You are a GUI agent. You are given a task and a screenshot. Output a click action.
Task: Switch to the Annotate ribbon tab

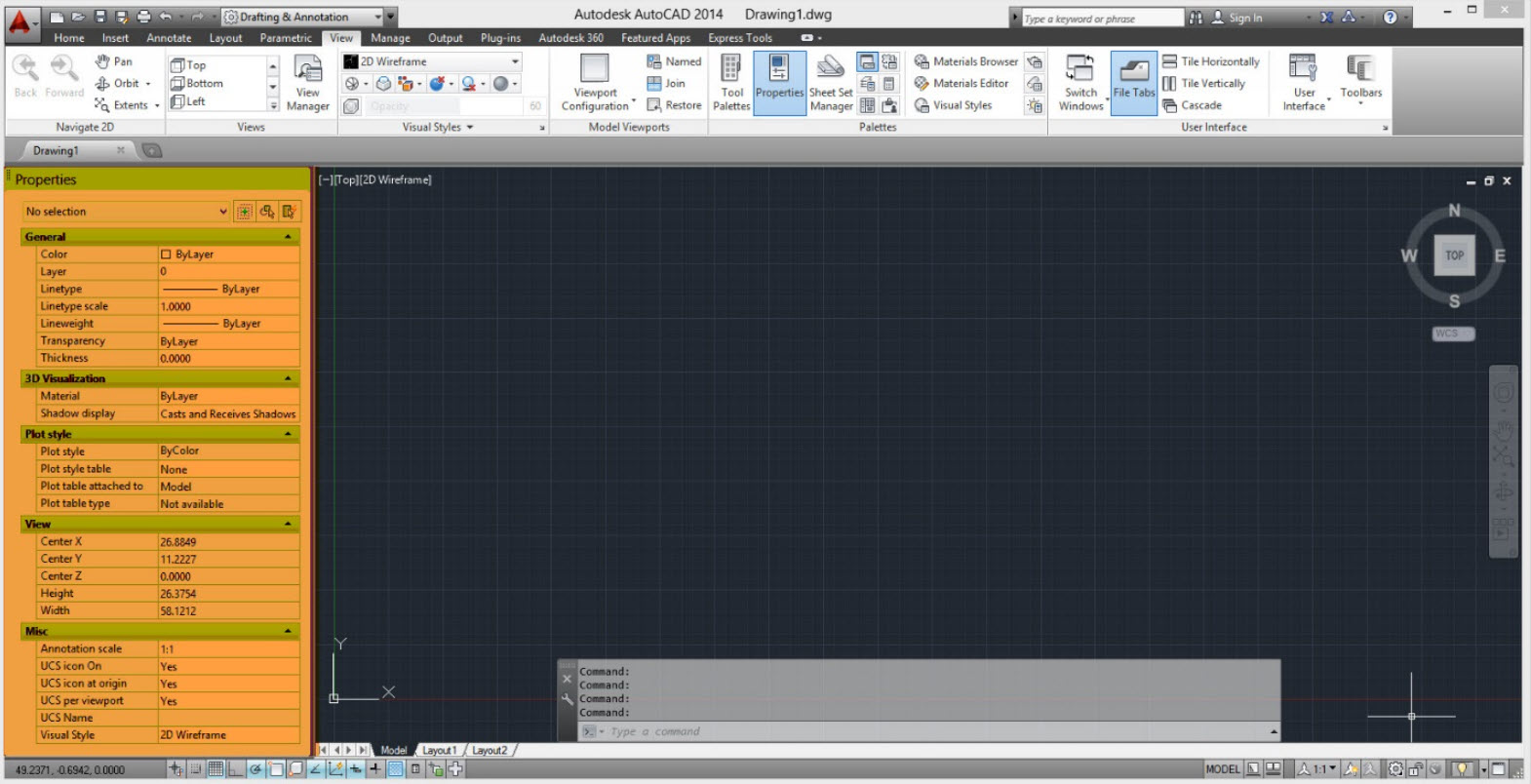click(169, 38)
